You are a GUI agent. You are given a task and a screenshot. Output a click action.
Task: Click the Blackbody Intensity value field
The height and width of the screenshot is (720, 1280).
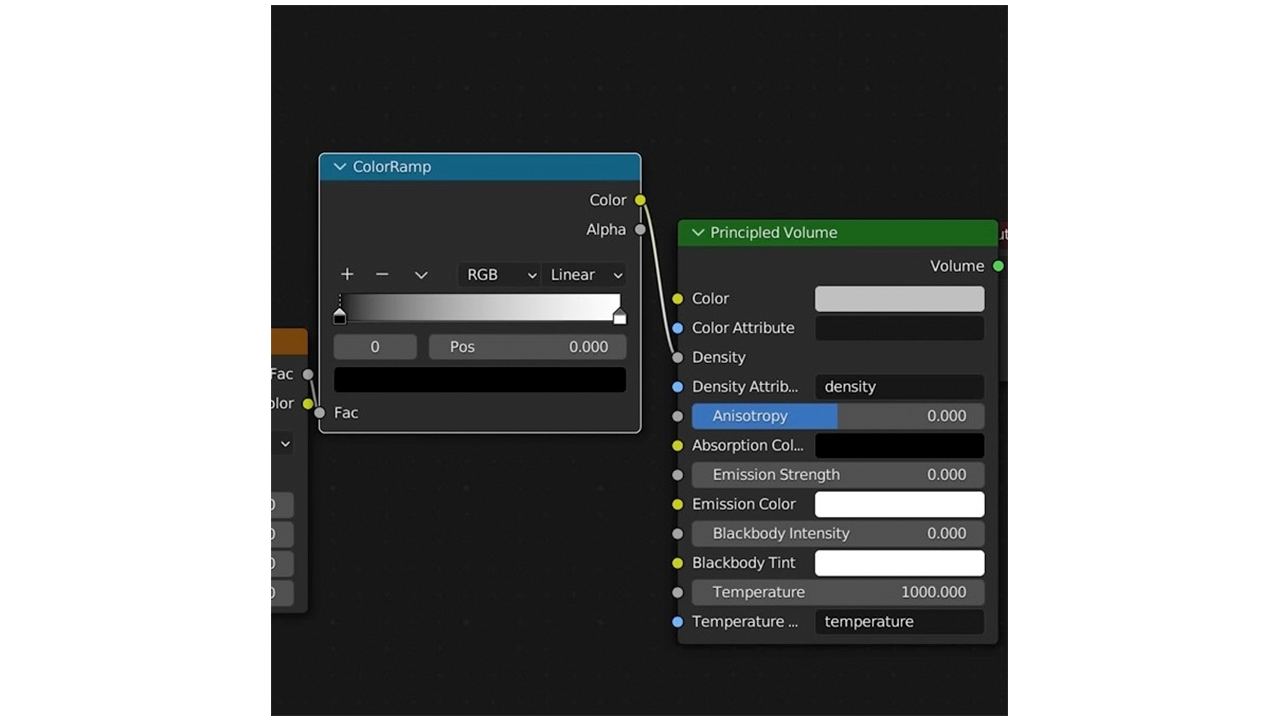click(838, 534)
